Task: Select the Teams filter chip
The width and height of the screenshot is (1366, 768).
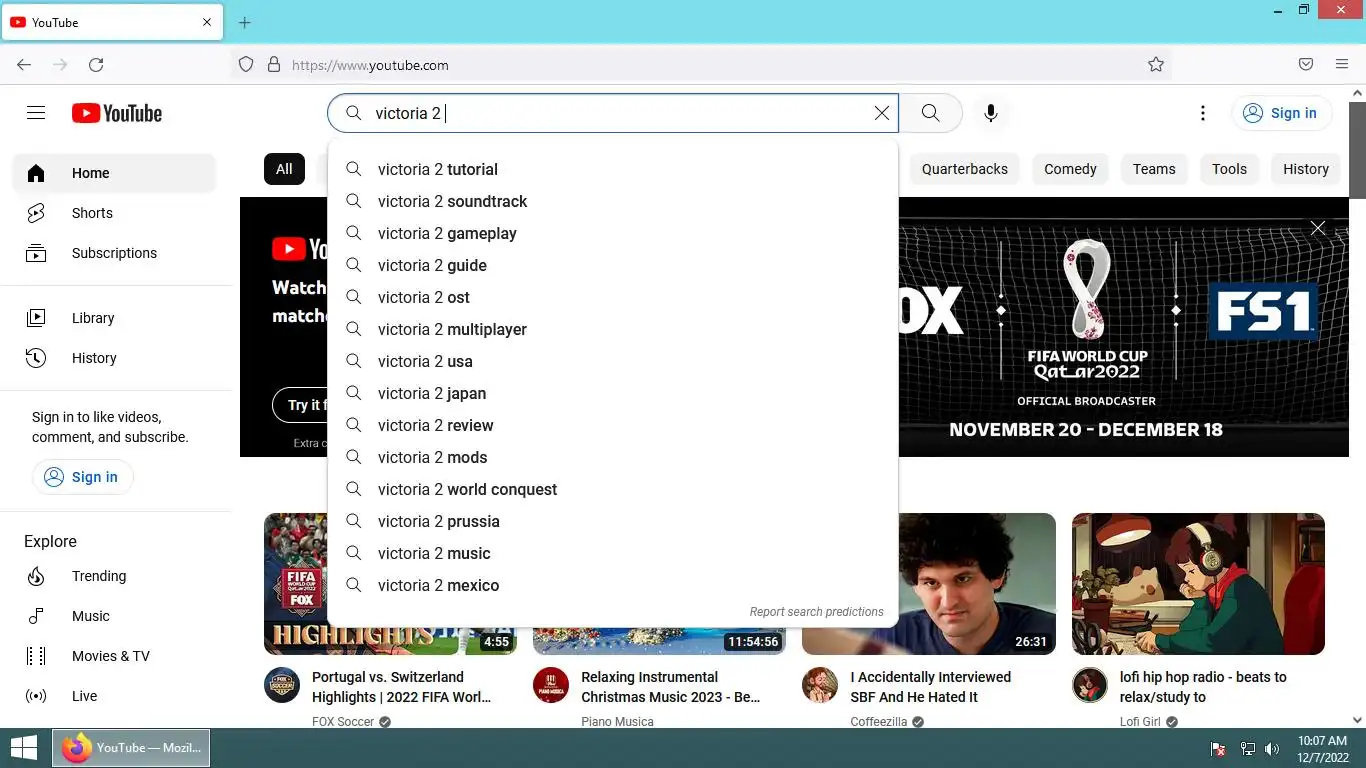Action: click(1154, 169)
